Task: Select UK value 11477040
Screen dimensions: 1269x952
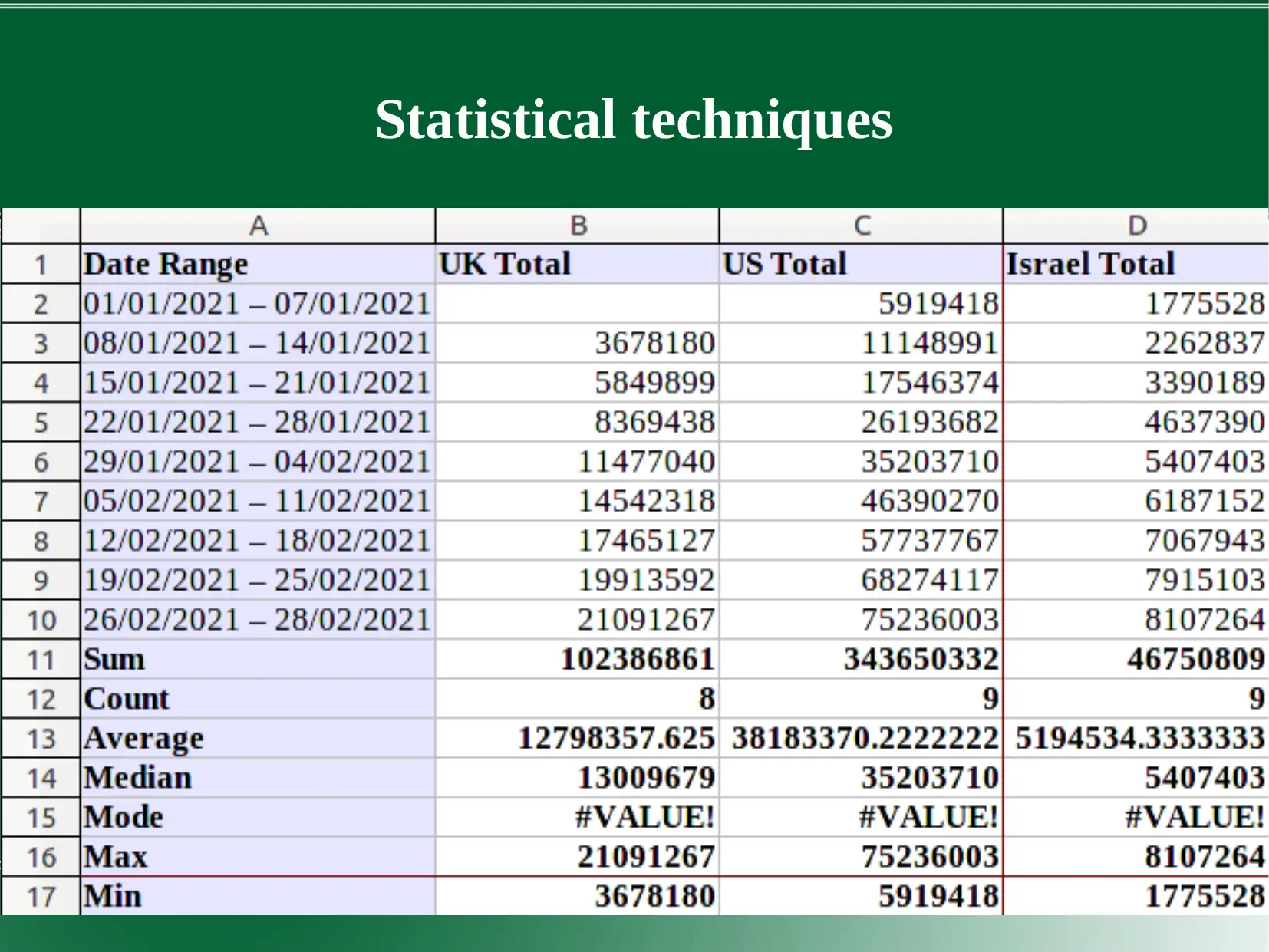Action: point(577,462)
